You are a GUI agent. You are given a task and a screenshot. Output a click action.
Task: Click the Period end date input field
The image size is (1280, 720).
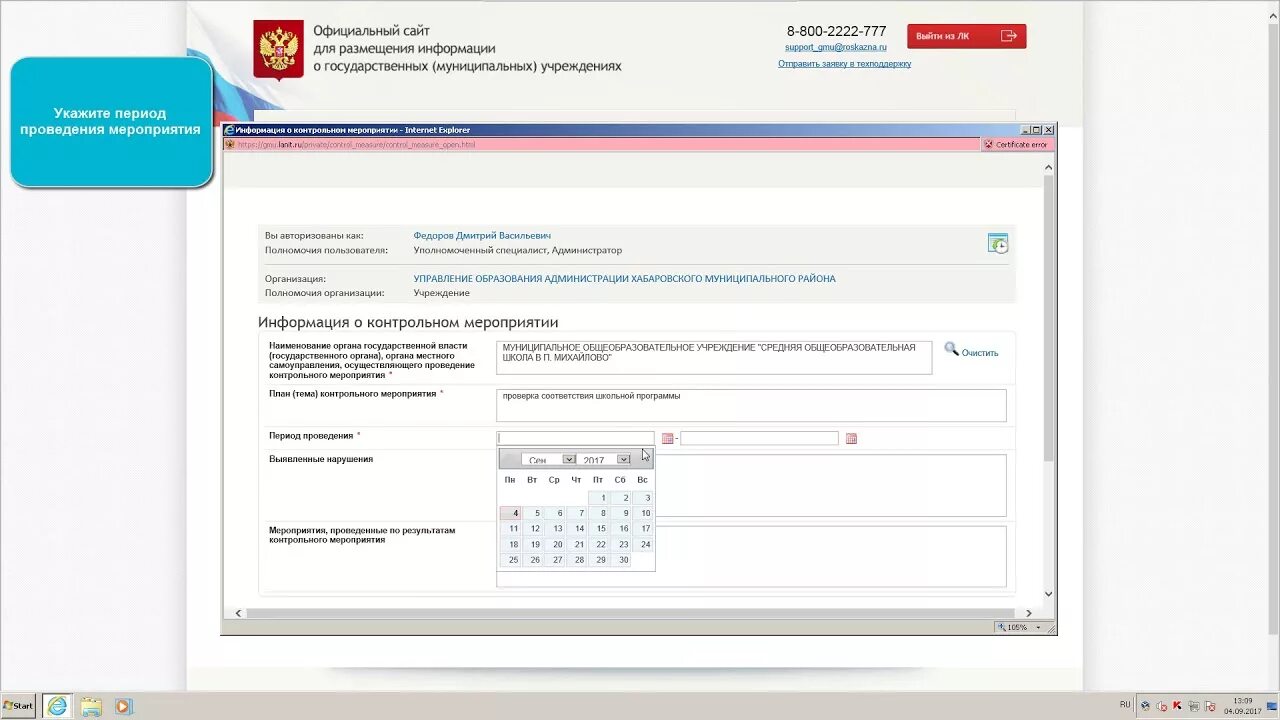[759, 438]
